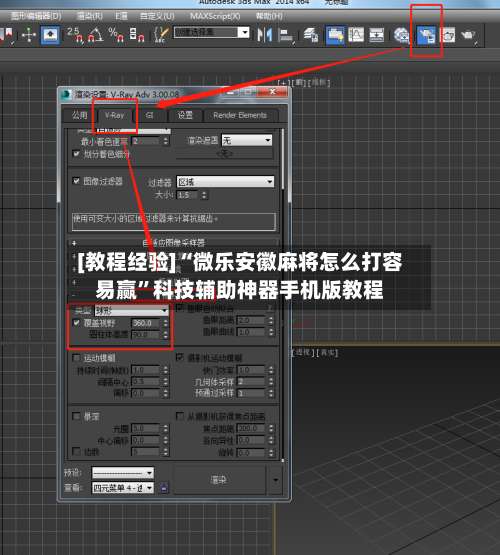The image size is (500, 555).
Task: Open the 帮助(H) menu
Action: (269, 16)
